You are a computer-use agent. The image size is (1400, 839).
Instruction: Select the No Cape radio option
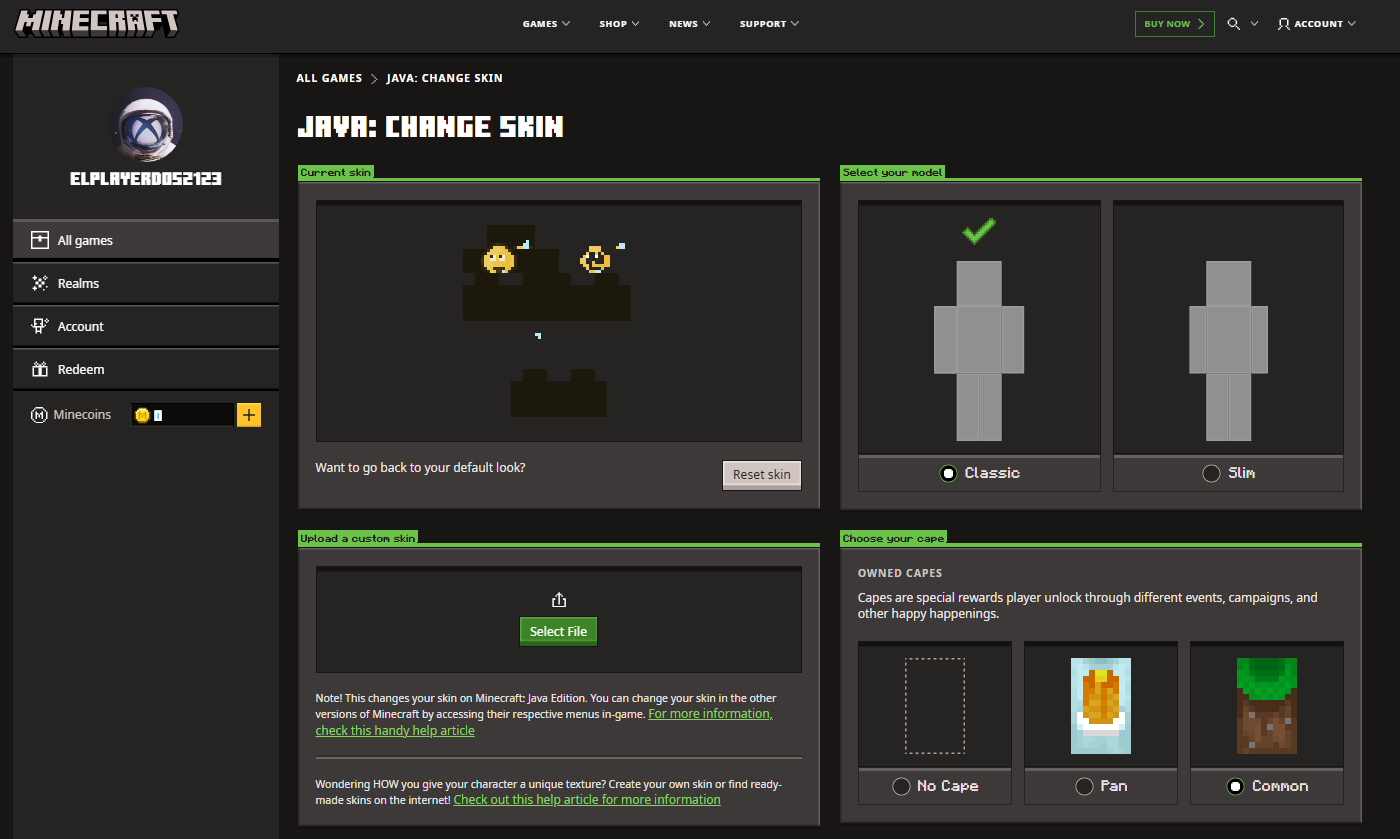(901, 786)
